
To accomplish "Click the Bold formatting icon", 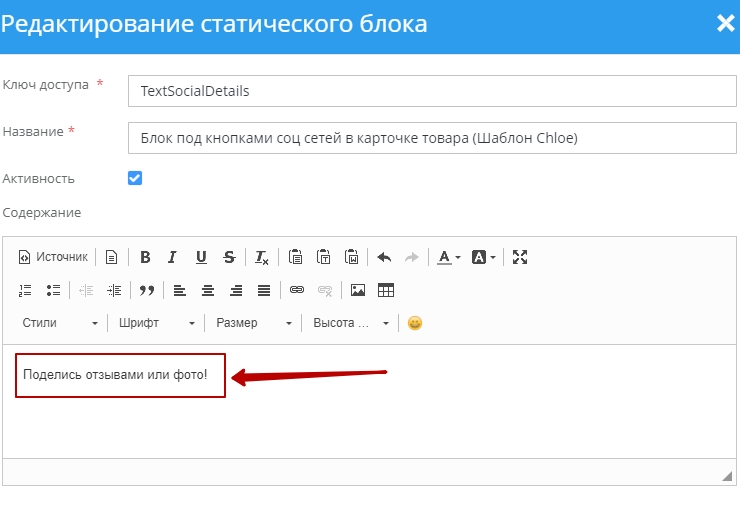I will (145, 257).
